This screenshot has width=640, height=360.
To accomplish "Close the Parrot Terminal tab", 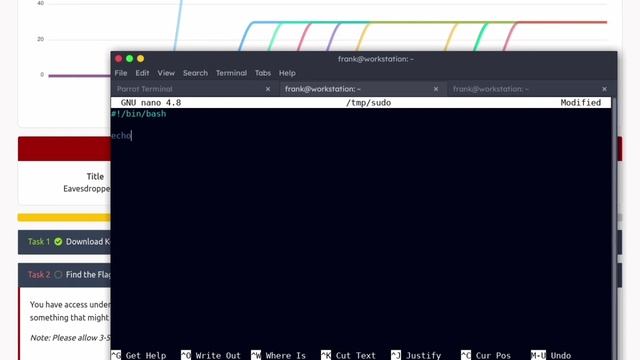I will [268, 89].
